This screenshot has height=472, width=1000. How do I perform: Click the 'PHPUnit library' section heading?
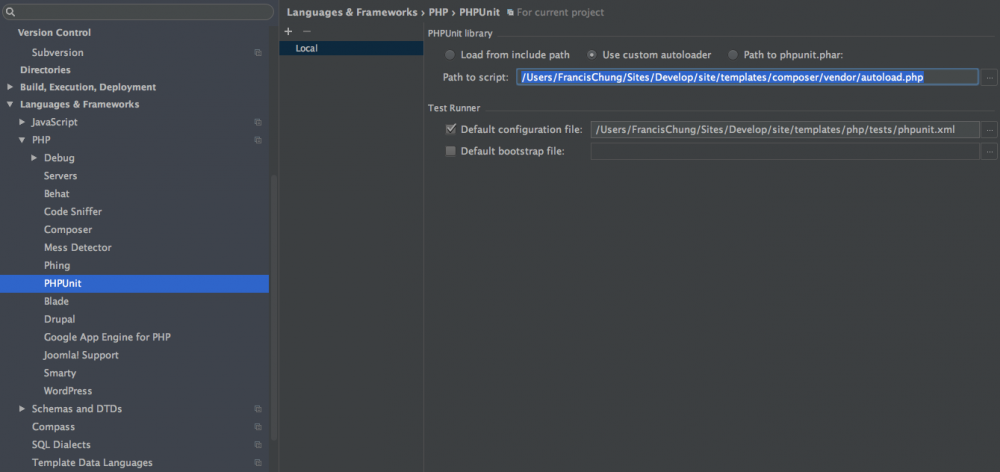(x=460, y=33)
